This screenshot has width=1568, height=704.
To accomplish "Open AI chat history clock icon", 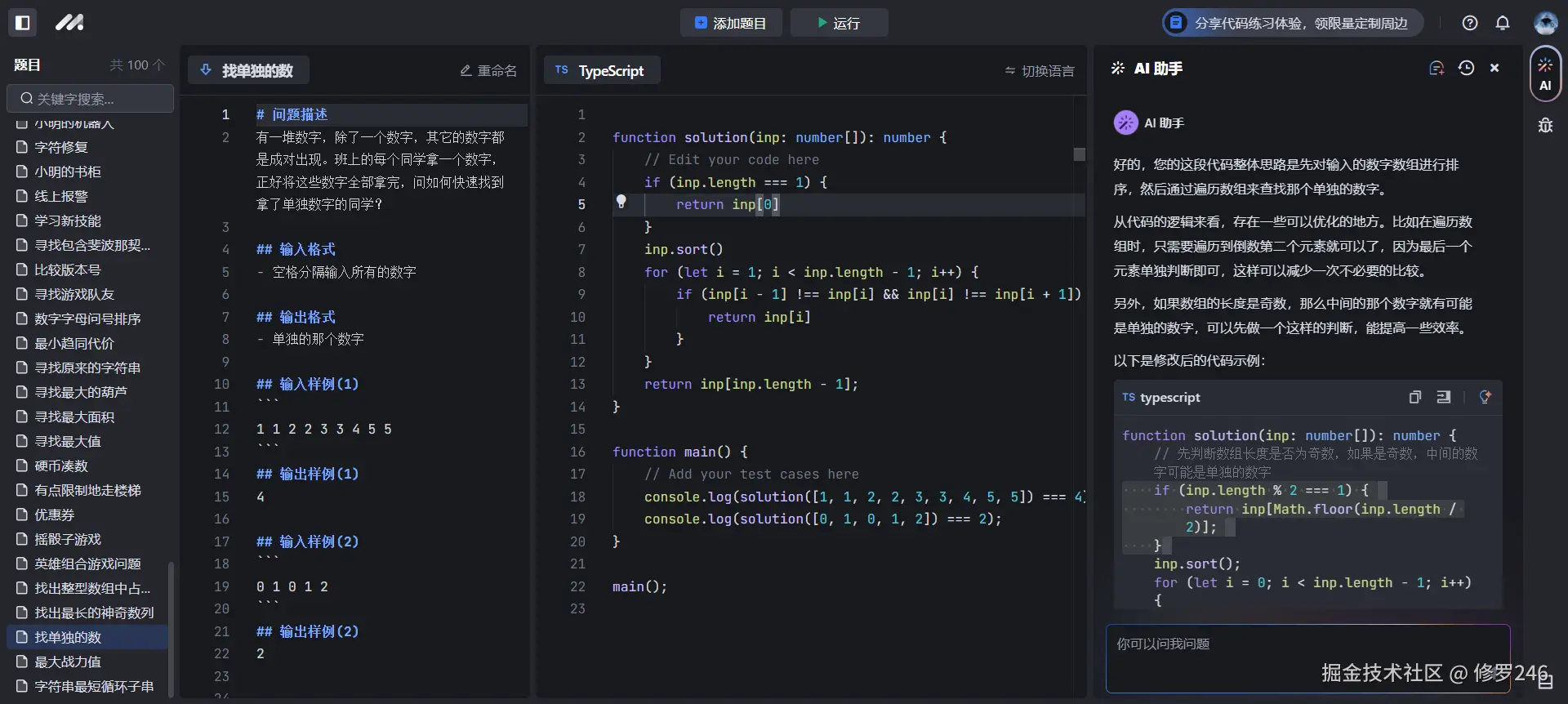I will pos(1466,69).
